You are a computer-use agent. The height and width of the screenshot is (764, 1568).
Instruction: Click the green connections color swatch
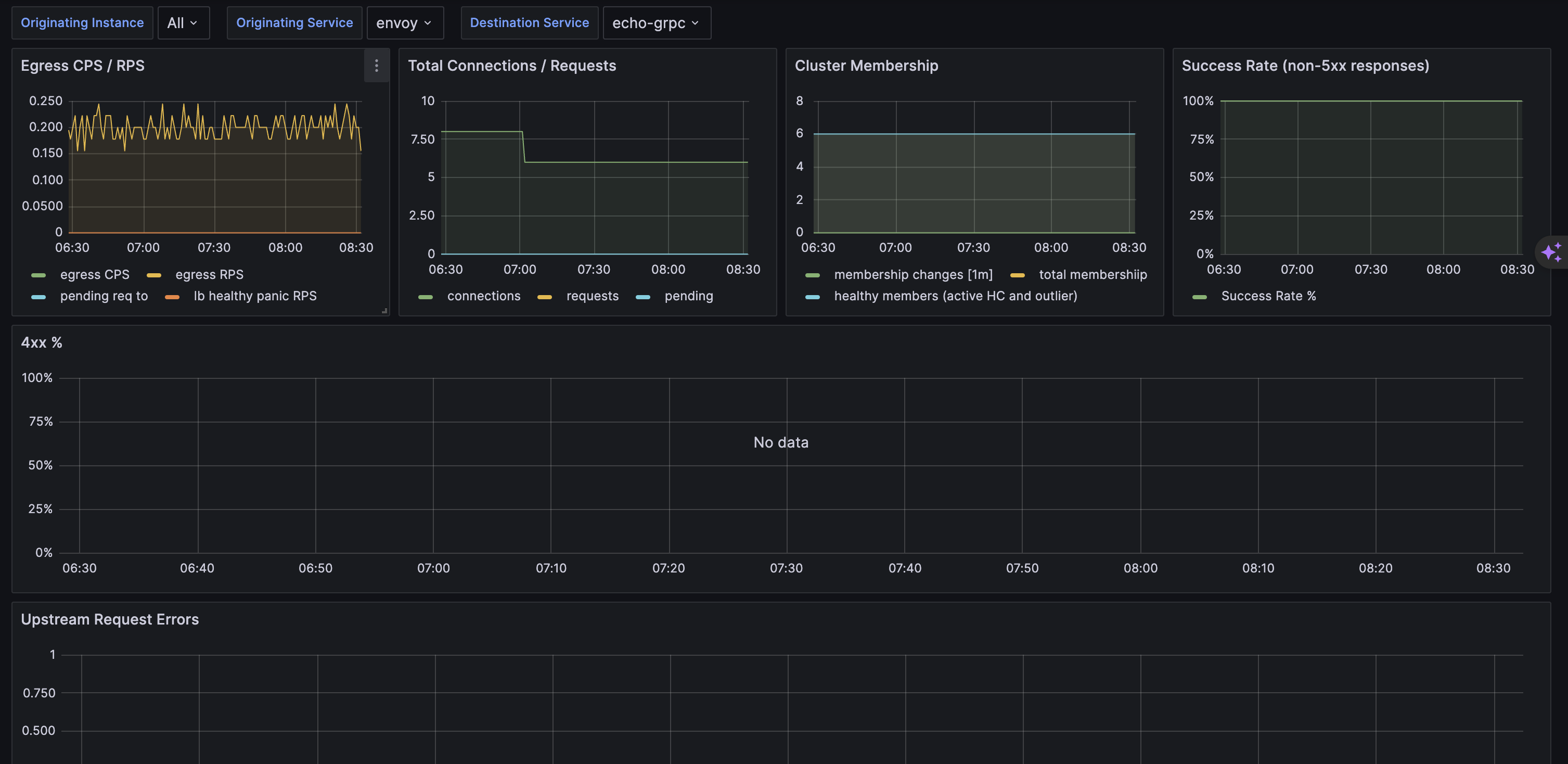click(426, 297)
